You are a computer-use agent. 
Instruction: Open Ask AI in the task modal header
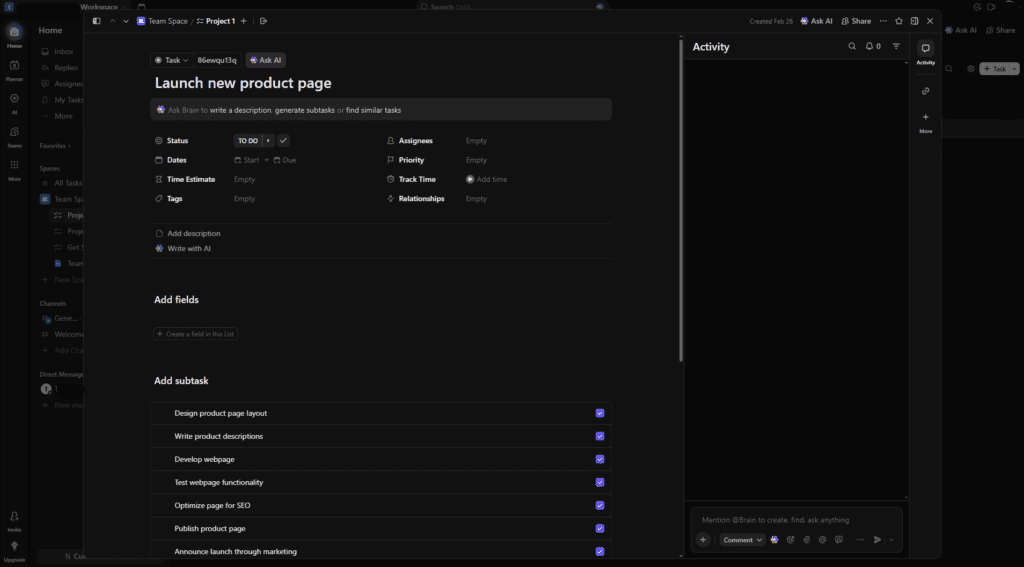816,21
